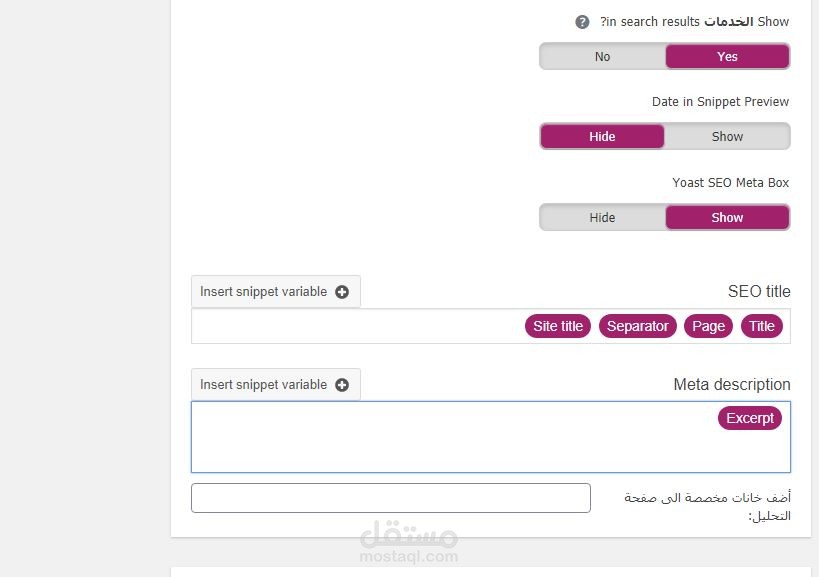Select Yes for show in search results
This screenshot has width=819, height=577.
pos(727,57)
